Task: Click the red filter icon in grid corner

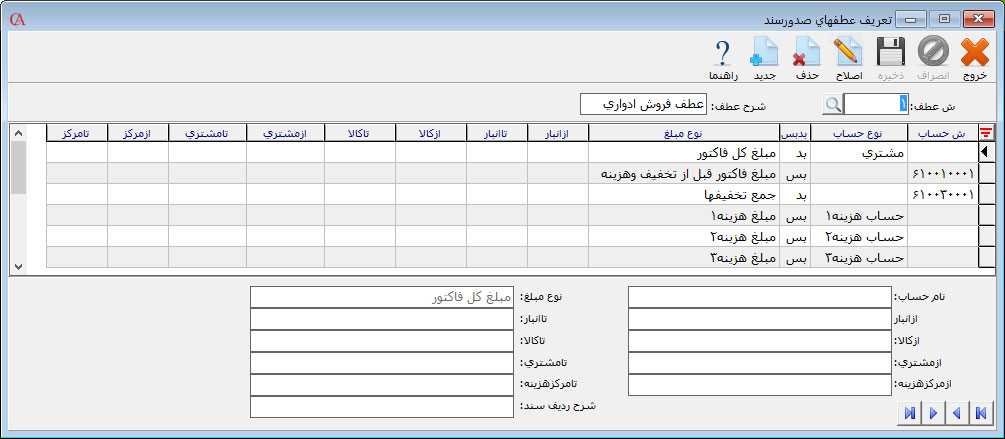Action: pyautogui.click(x=986, y=133)
